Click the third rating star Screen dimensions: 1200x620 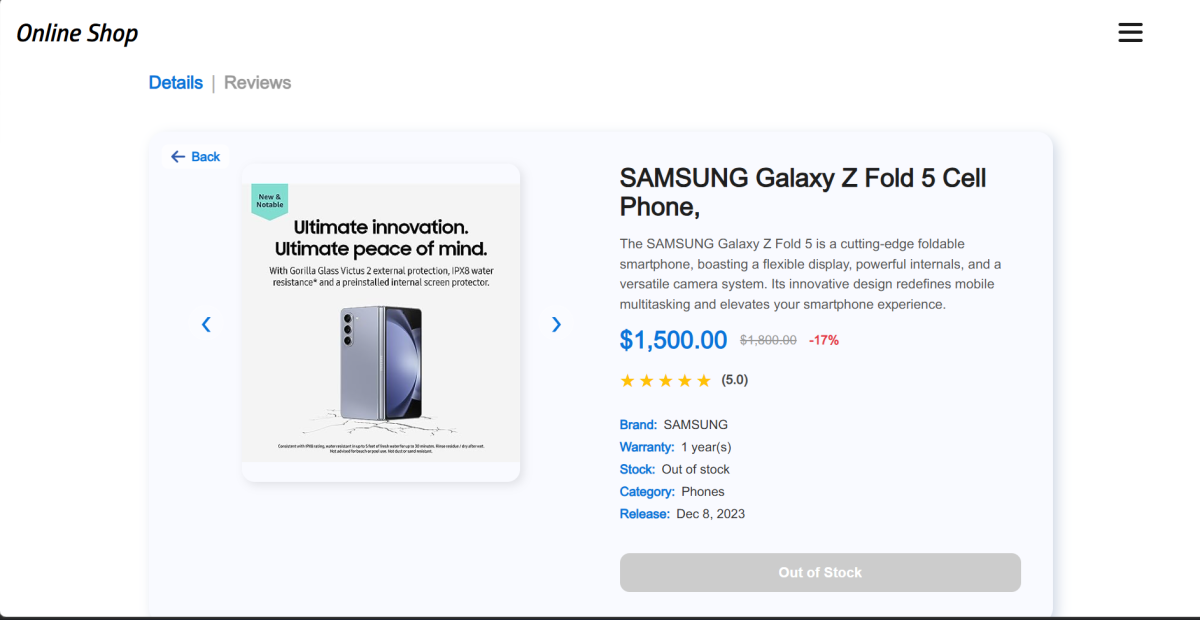(666, 381)
